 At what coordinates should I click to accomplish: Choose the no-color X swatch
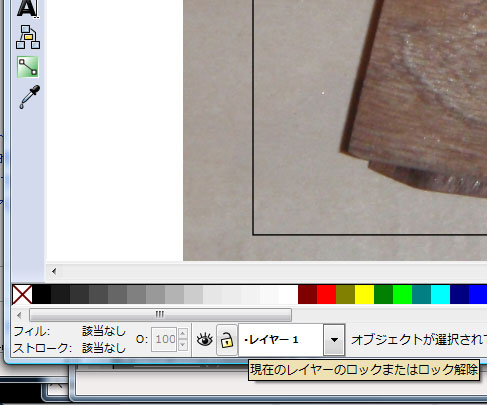tap(22, 295)
